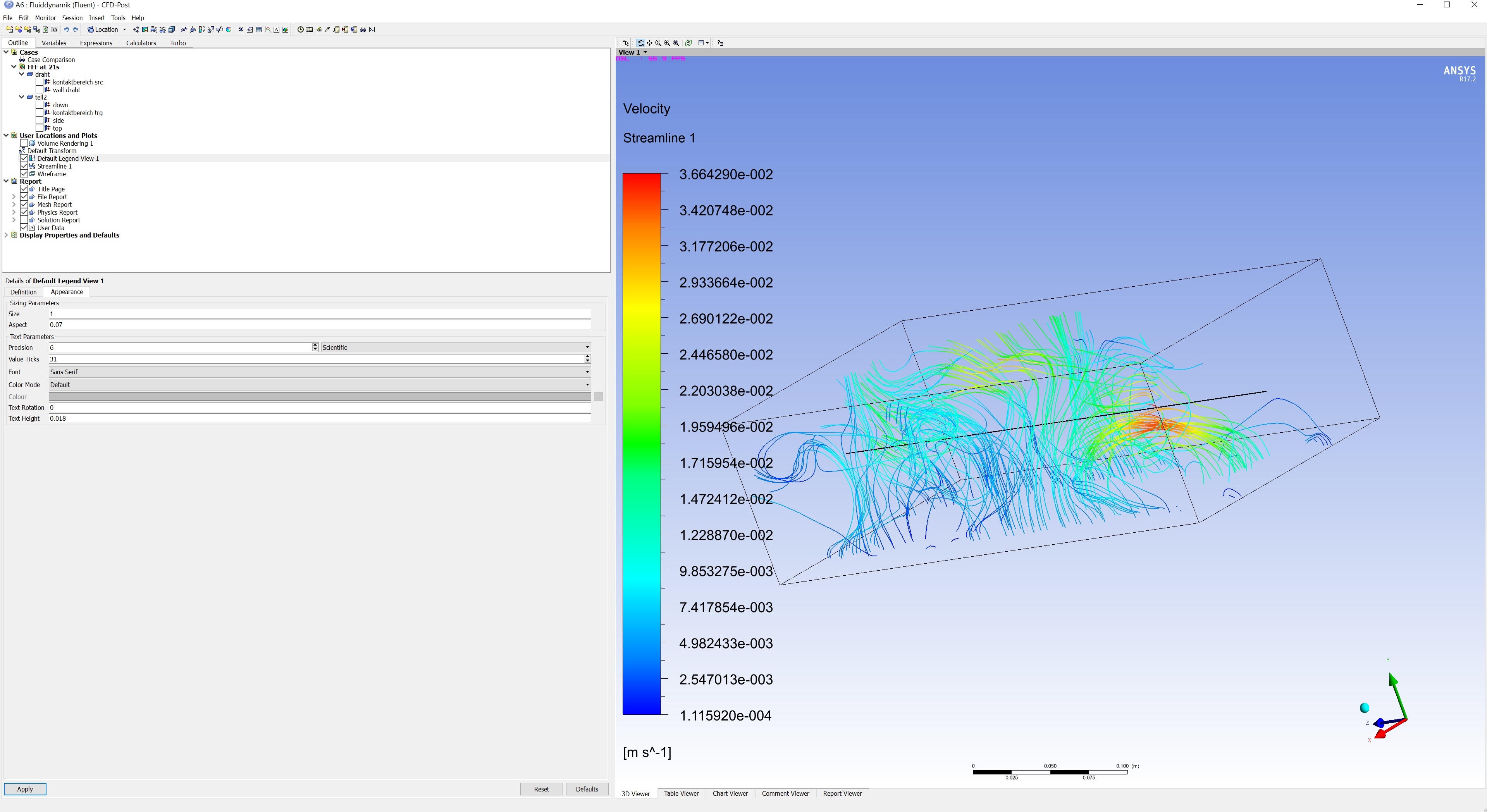Insert a Streamline via toolbar icon
Screen dimensions: 1487x812
[x=153, y=29]
